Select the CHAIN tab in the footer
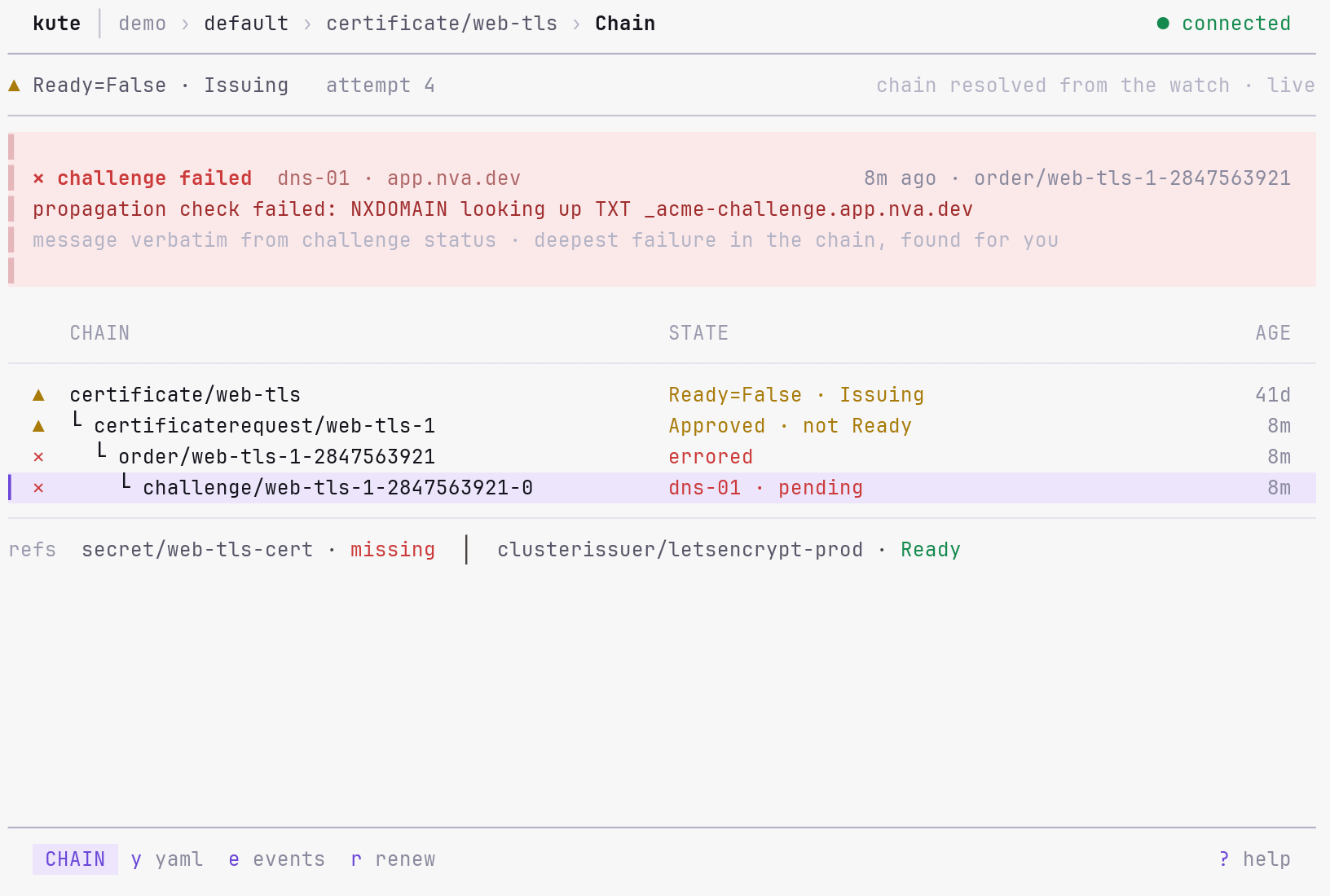The height and width of the screenshot is (896, 1330). 75,859
